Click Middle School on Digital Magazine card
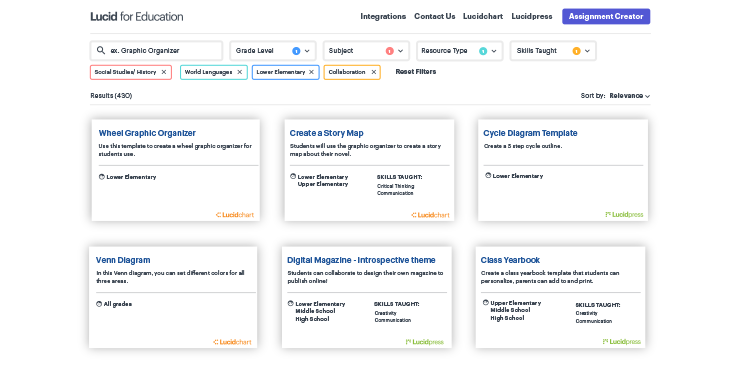This screenshot has height=388, width=740. coord(315,311)
